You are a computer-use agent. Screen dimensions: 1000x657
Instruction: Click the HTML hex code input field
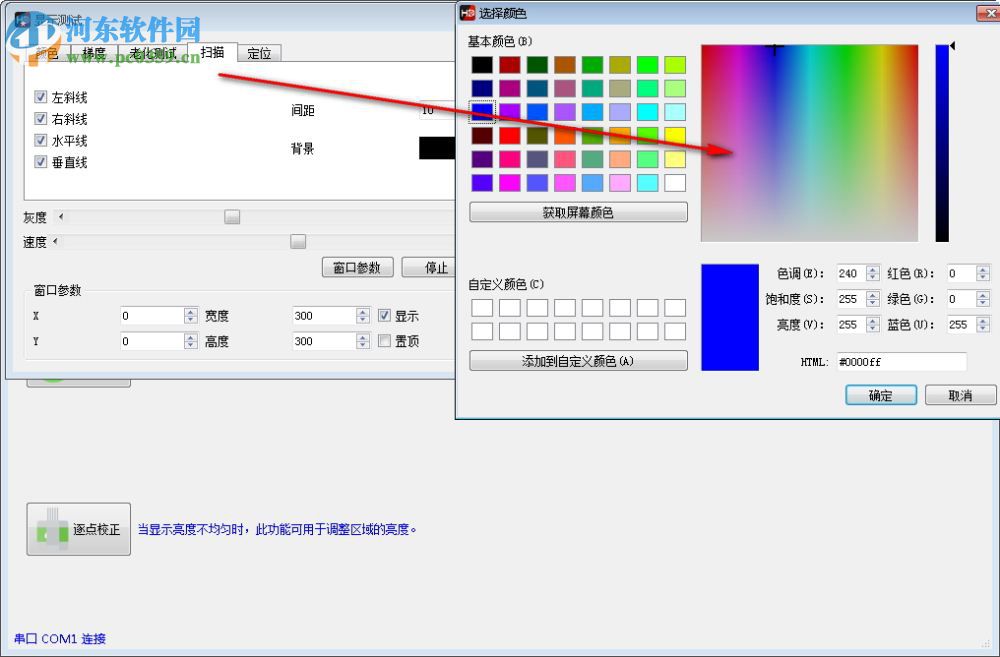point(900,361)
